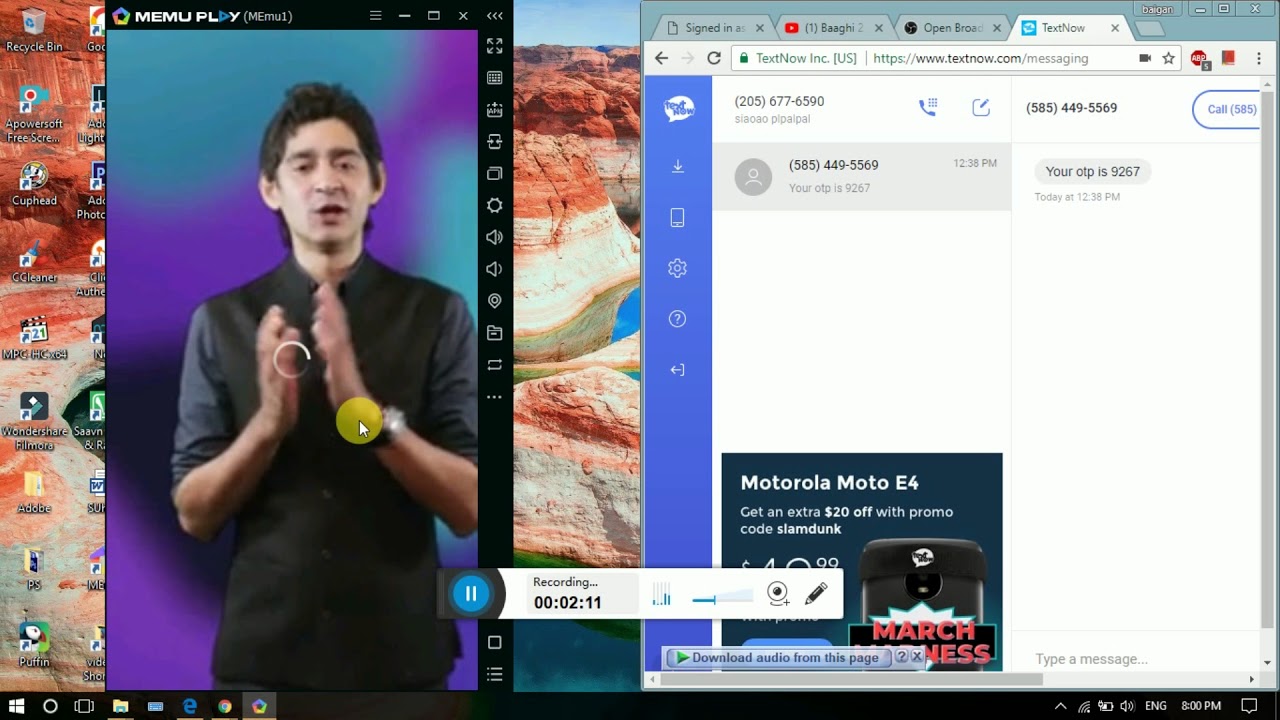This screenshot has width=1280, height=720.
Task: Close the download audio bar
Action: pos(917,657)
